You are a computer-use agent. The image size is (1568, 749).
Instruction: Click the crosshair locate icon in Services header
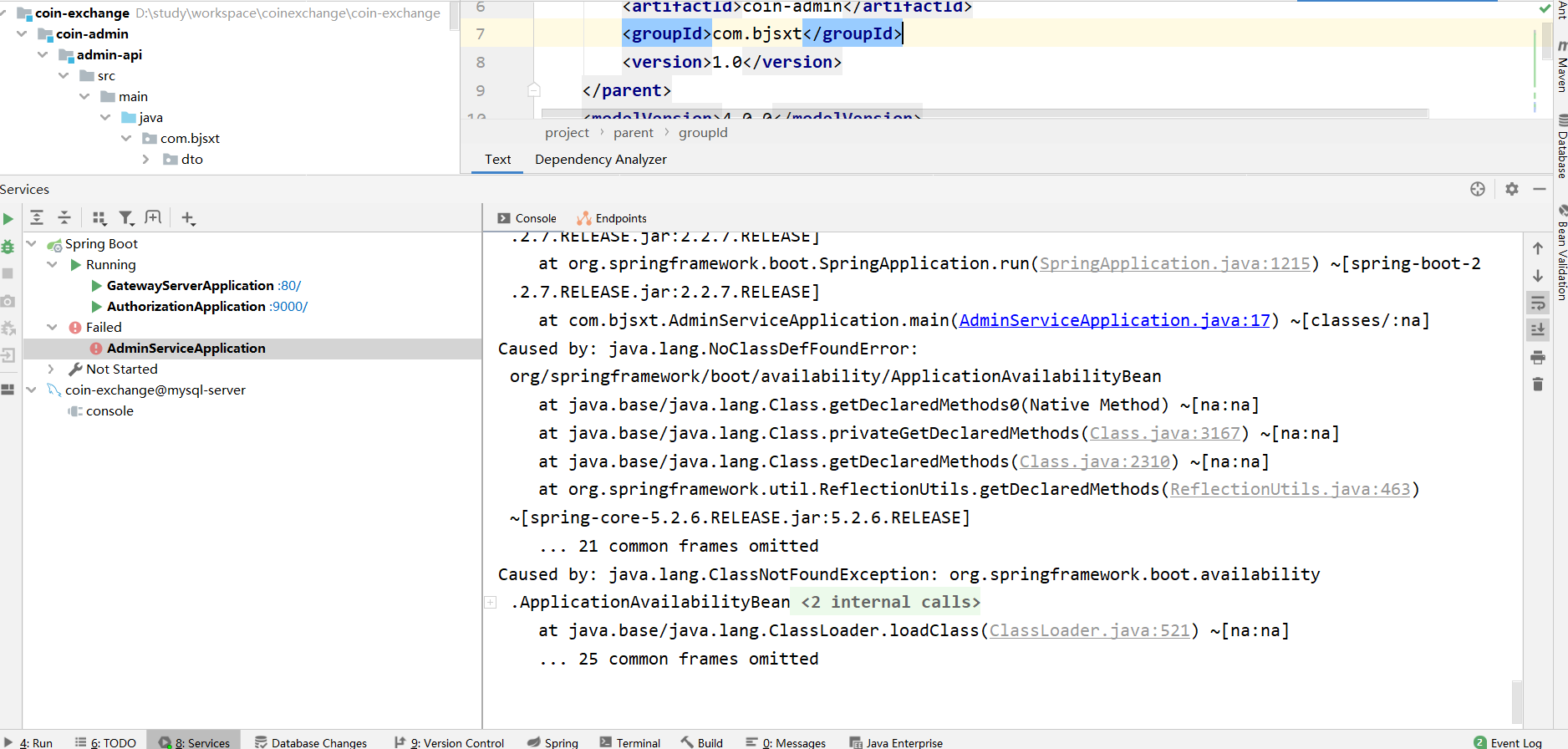pyautogui.click(x=1478, y=189)
